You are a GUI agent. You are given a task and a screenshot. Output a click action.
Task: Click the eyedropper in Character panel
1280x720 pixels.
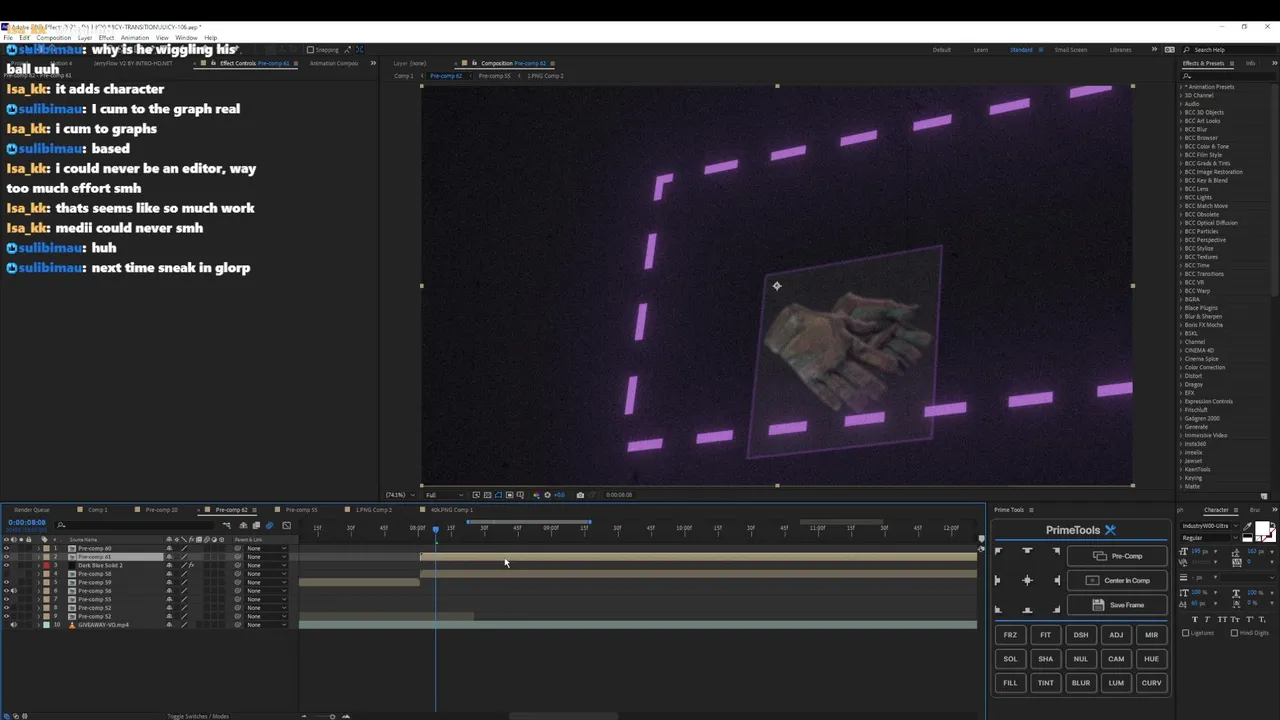pos(1247,526)
